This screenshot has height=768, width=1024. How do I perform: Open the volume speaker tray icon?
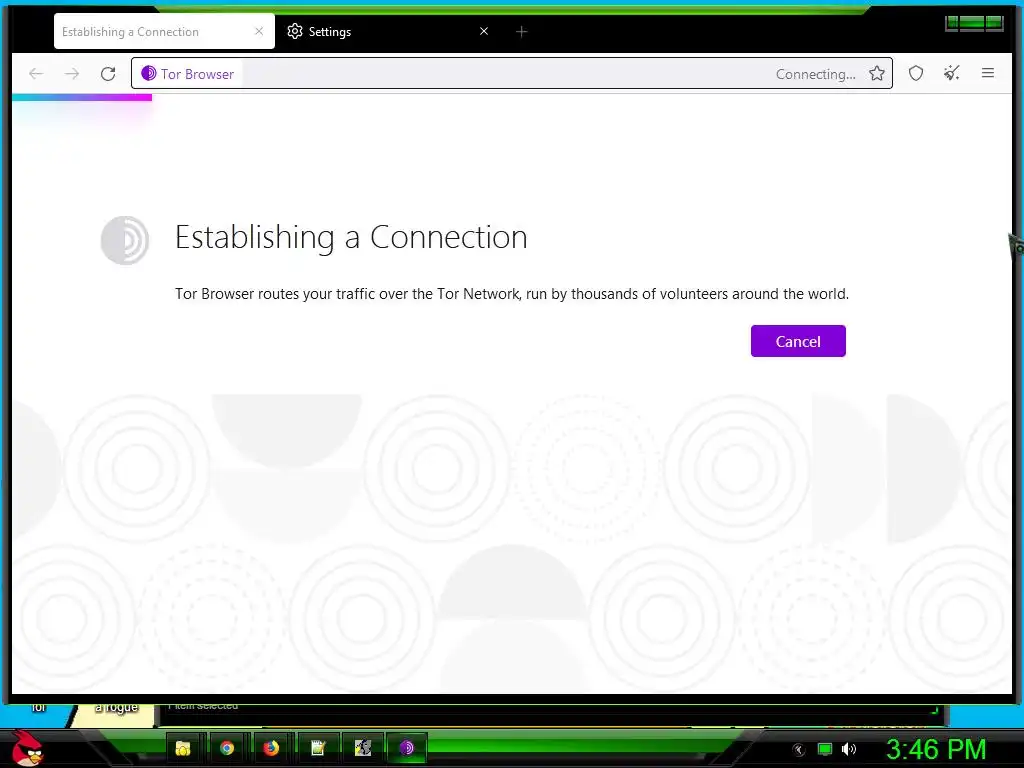click(849, 749)
